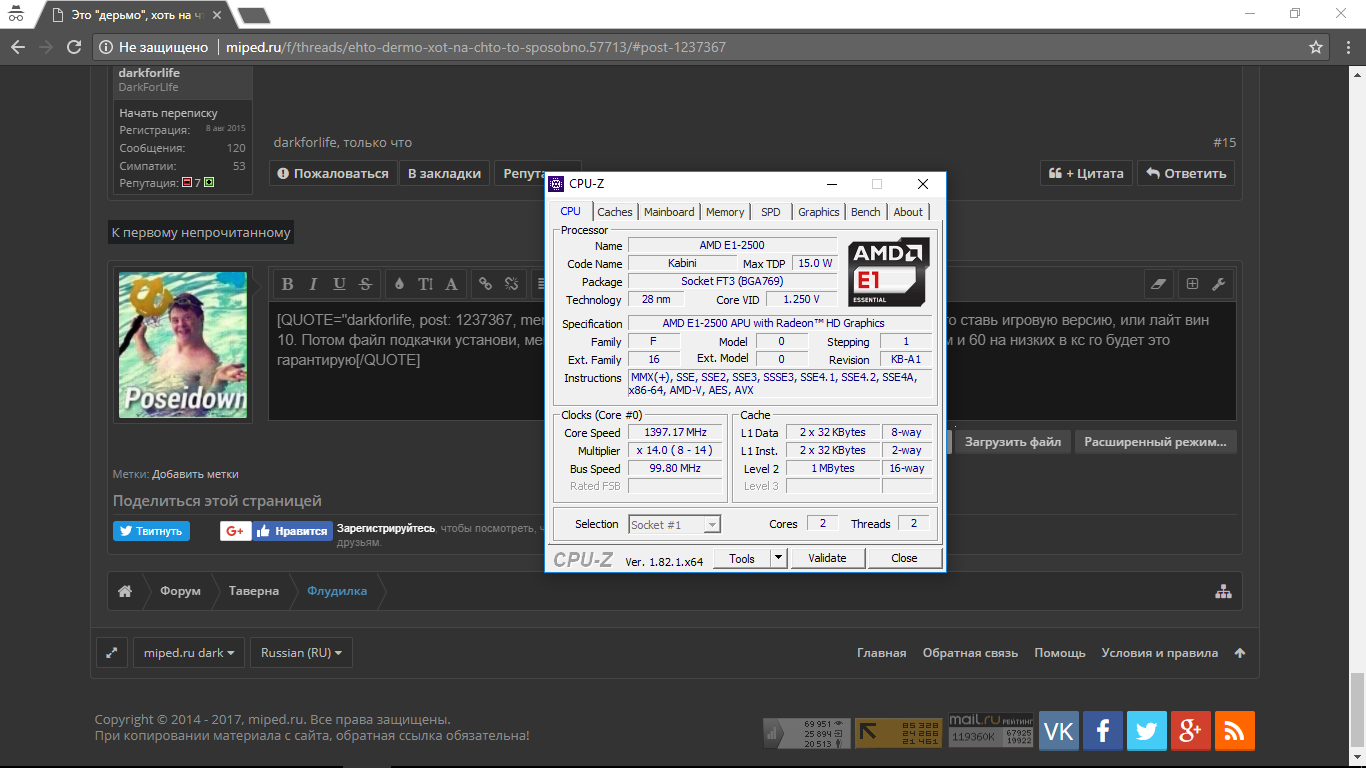
Task: Switch to the Mainboard tab in CPU-Z
Action: tap(669, 212)
